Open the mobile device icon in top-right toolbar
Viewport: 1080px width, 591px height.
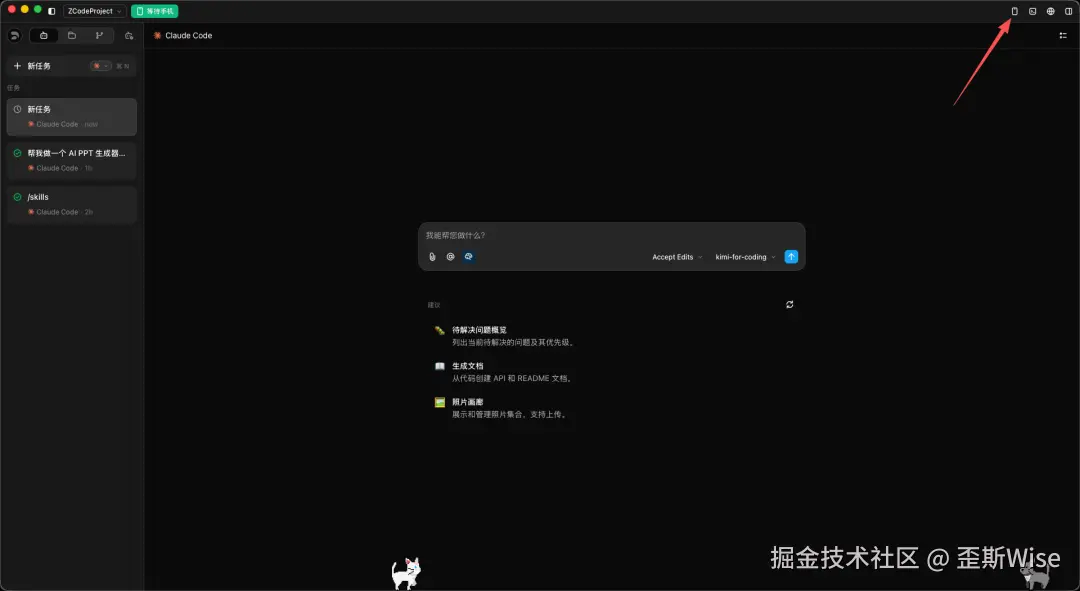click(1015, 11)
